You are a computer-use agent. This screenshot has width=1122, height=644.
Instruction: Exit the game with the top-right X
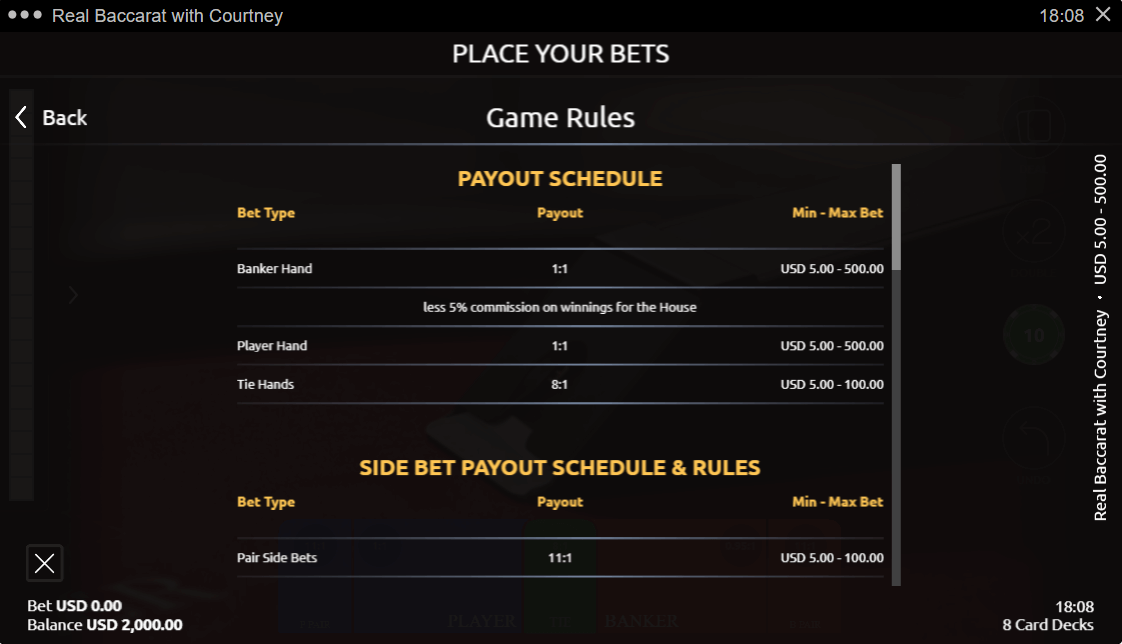click(1103, 15)
